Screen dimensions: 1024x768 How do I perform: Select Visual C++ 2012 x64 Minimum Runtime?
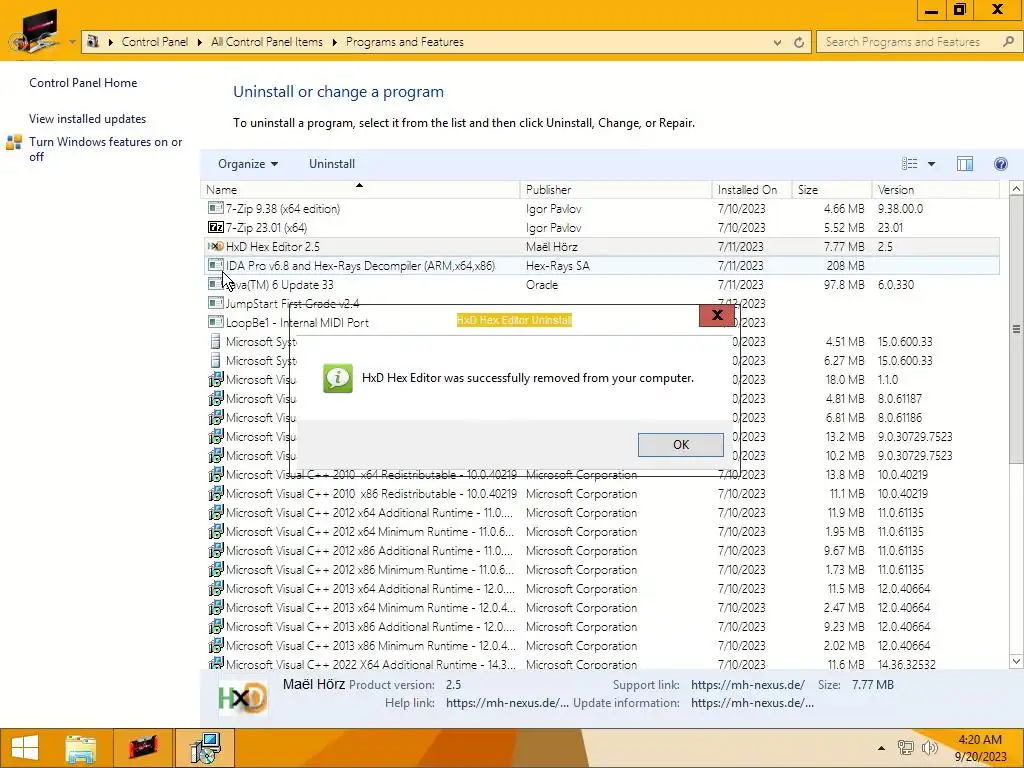point(600,532)
